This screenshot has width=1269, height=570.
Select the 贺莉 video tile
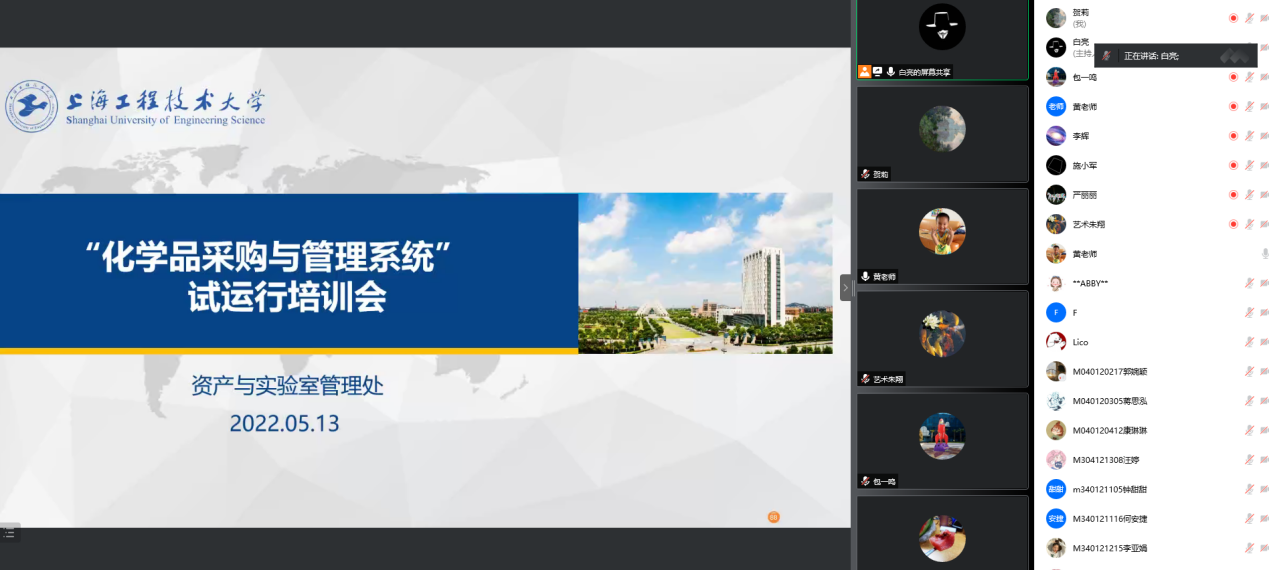[942, 133]
